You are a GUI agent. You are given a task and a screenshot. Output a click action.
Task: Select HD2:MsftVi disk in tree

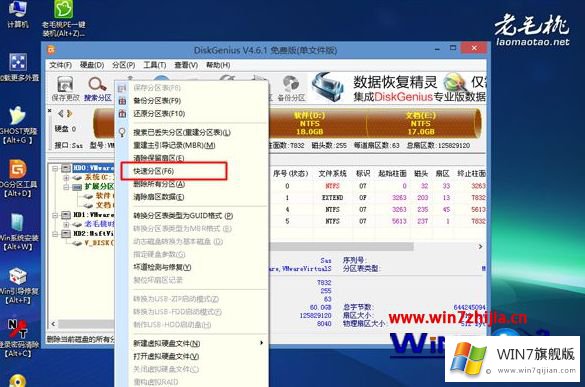point(93,234)
